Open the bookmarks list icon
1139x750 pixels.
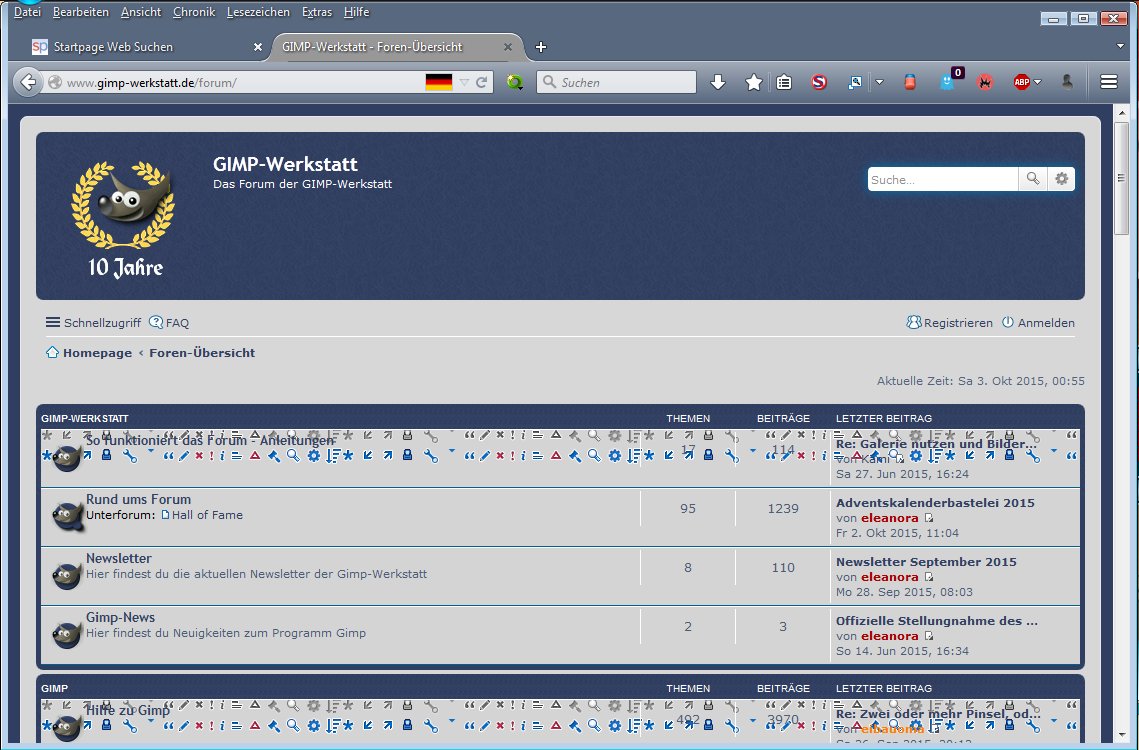click(x=784, y=83)
